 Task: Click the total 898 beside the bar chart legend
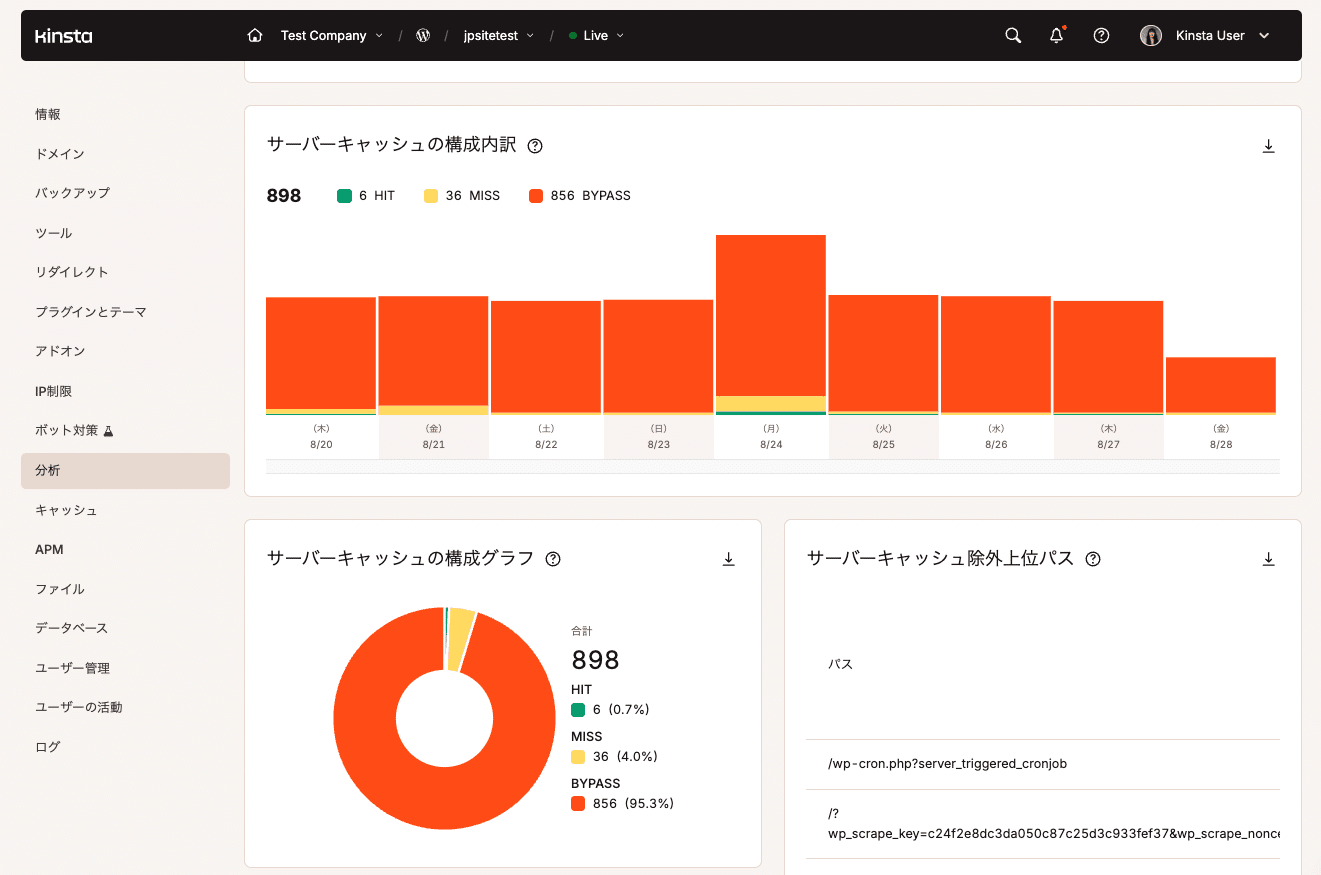[284, 196]
